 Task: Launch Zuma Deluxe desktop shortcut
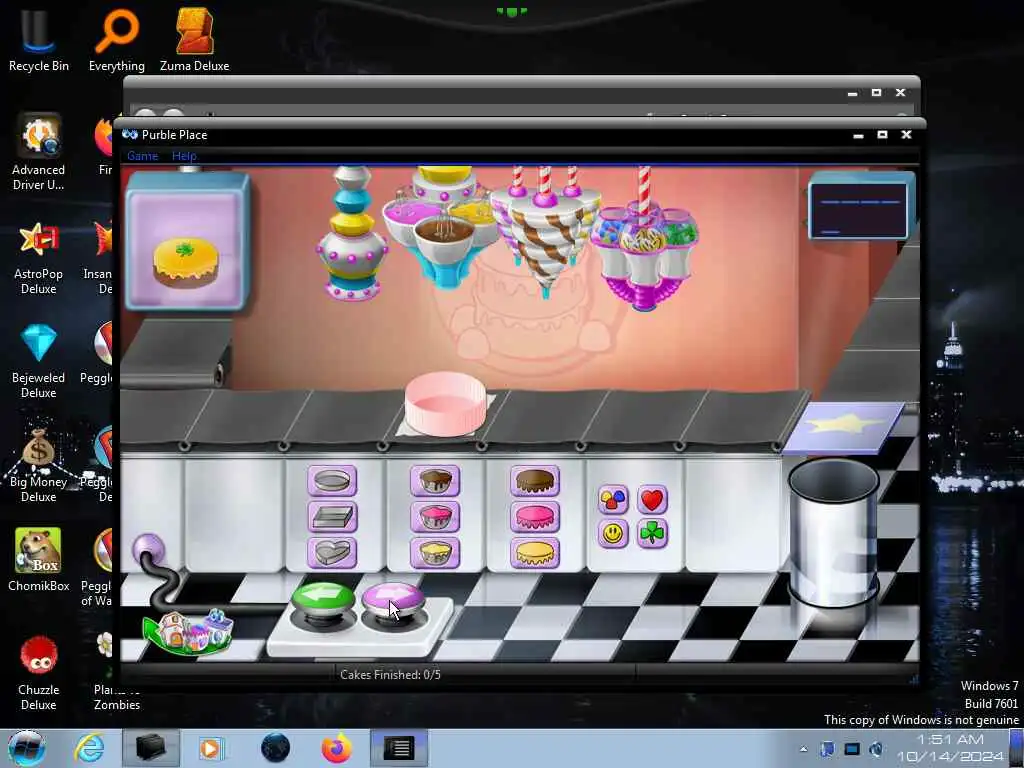pos(195,39)
